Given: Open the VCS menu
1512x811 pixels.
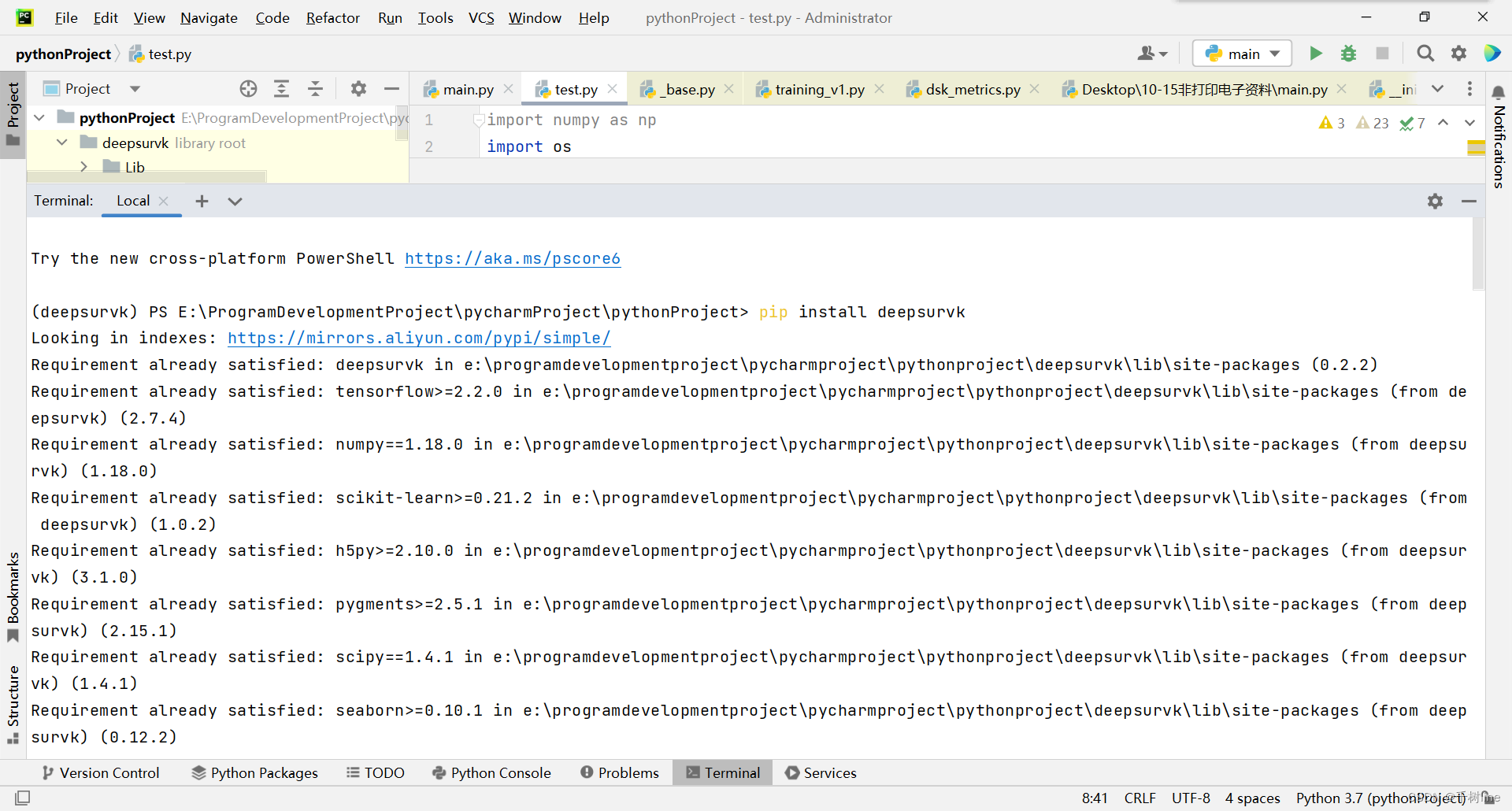Looking at the screenshot, I should pyautogui.click(x=481, y=17).
